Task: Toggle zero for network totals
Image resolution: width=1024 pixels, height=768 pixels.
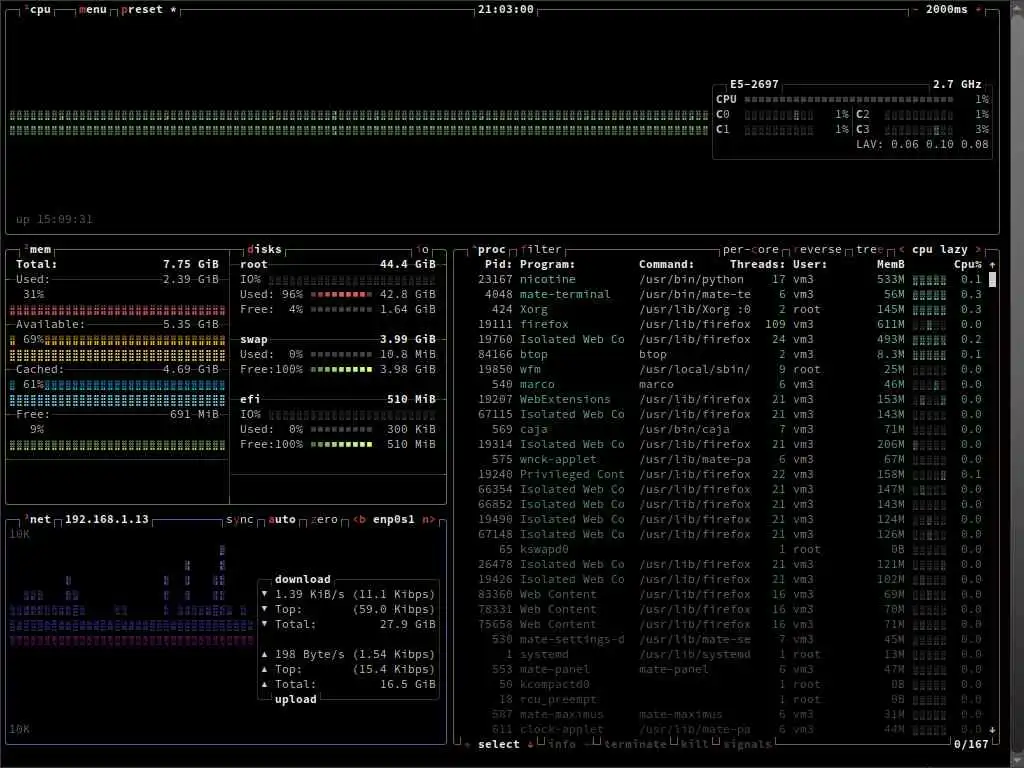Action: 324,520
